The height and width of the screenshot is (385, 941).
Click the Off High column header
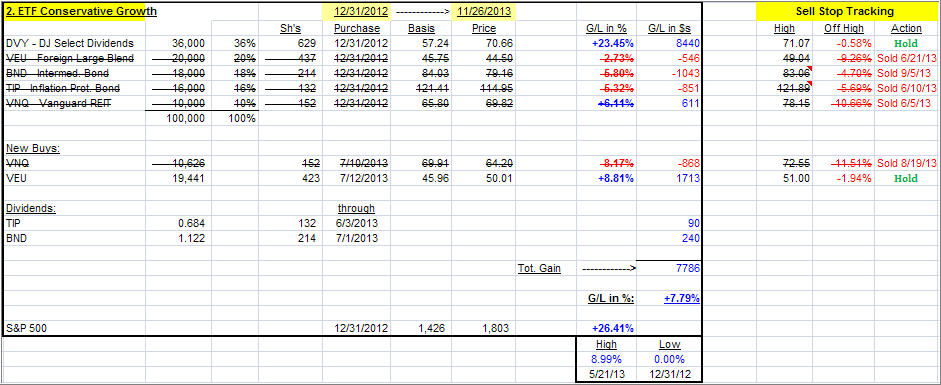844,28
